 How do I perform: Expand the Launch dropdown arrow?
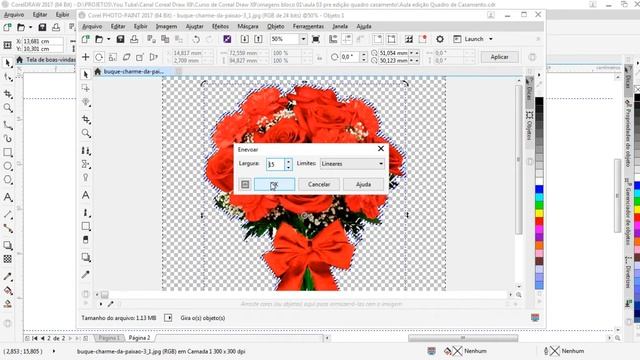[x=491, y=39]
